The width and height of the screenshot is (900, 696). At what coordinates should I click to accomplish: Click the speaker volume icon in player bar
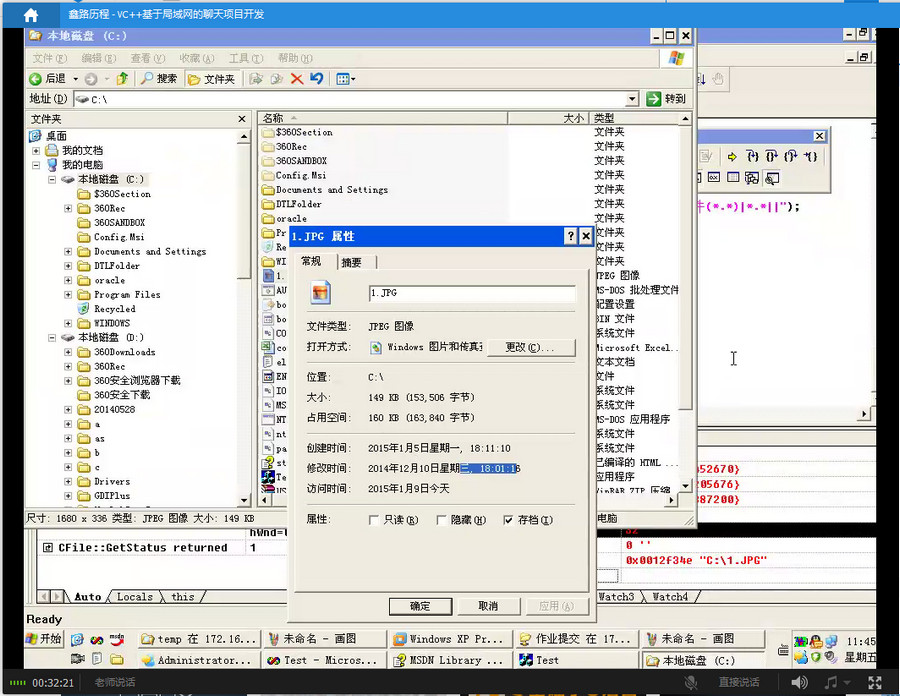pos(799,682)
